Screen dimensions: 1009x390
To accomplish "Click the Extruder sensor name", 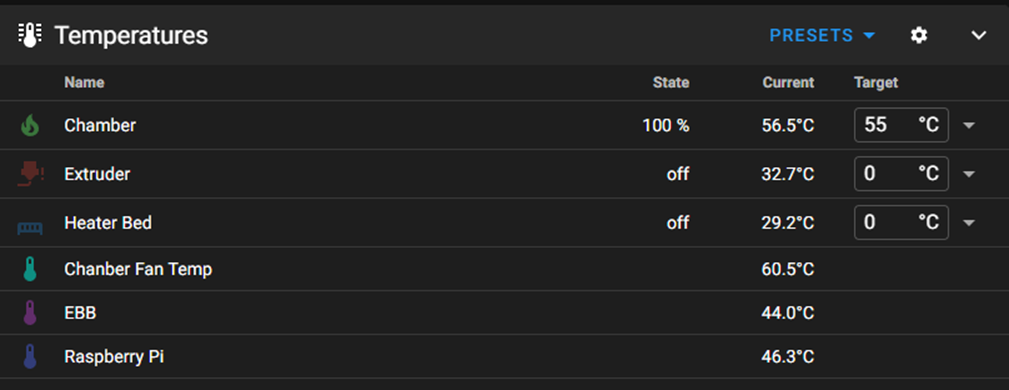I will pyautogui.click(x=97, y=174).
